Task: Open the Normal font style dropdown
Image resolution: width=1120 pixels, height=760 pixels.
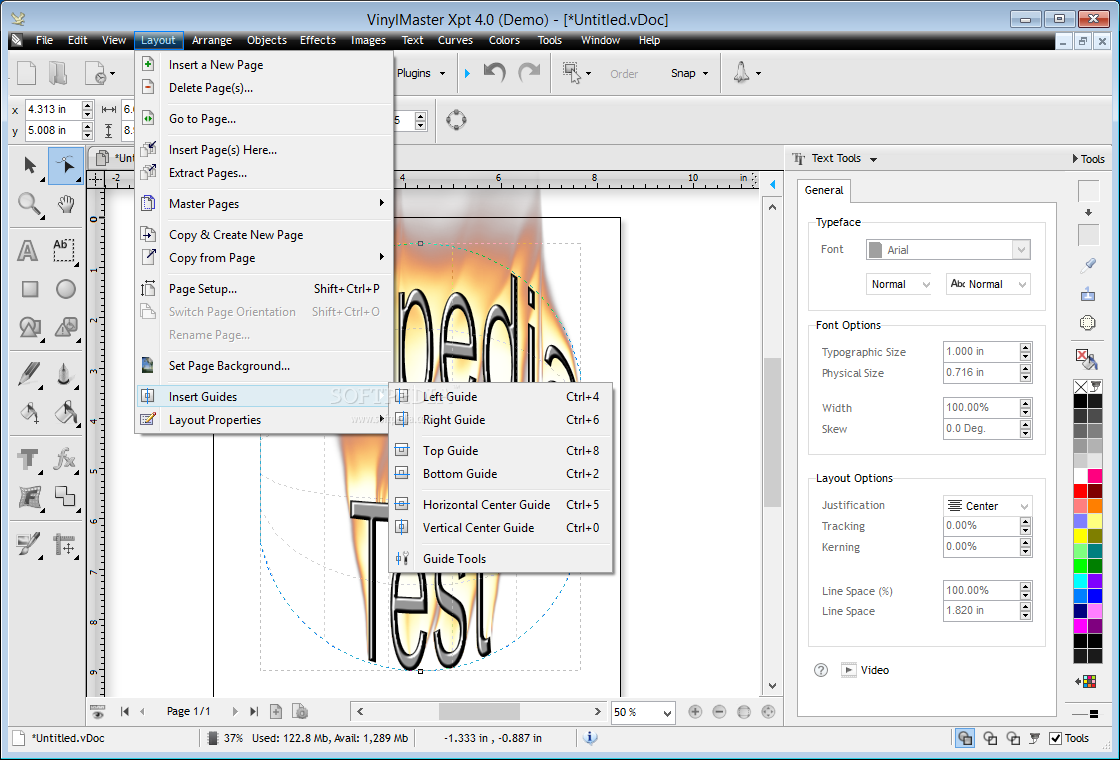Action: [899, 284]
